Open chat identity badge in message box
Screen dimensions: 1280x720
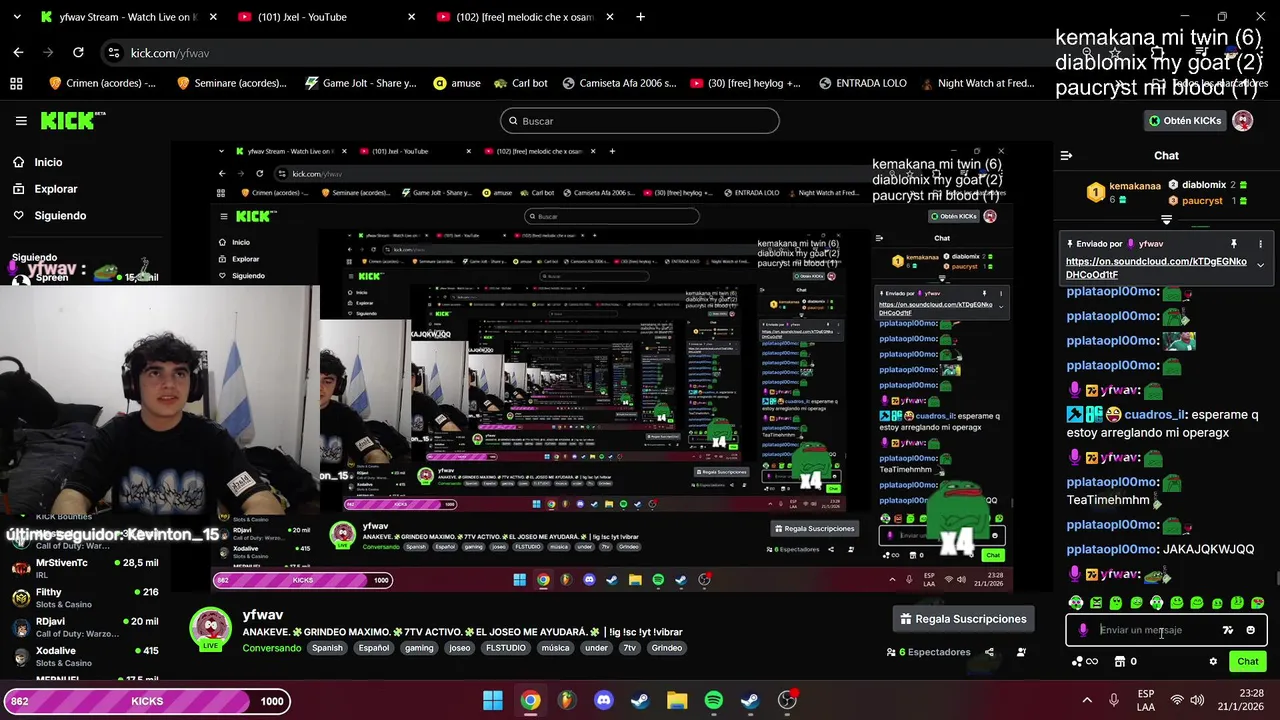[1083, 630]
